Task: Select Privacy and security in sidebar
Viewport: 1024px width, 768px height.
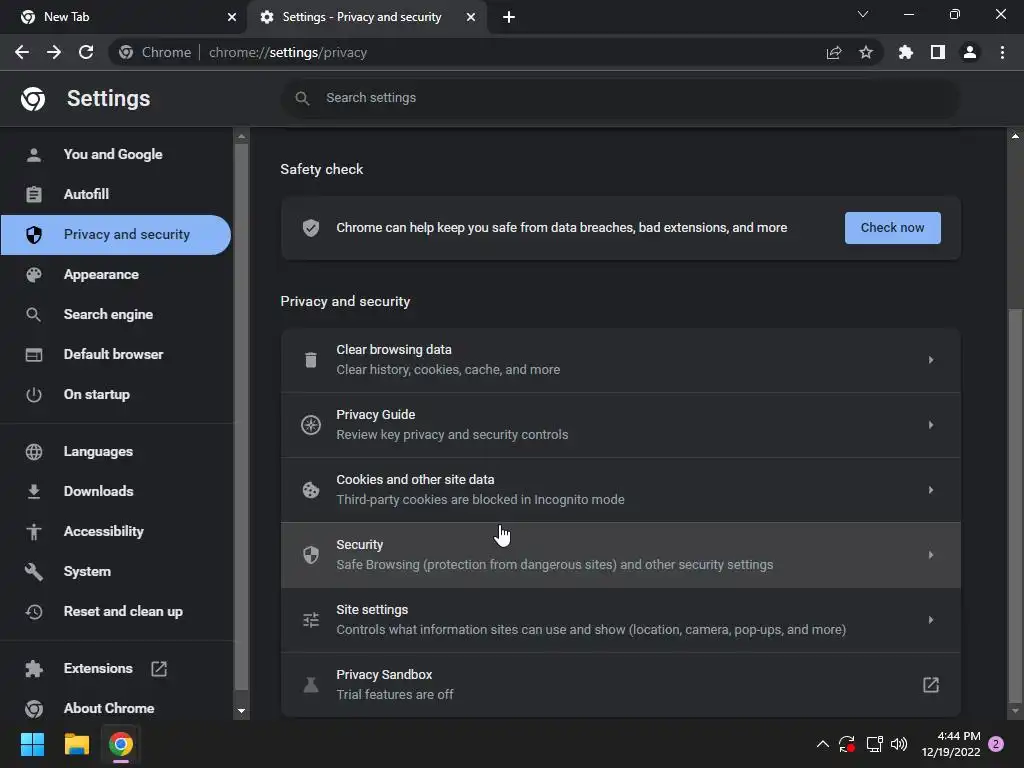Action: 116,234
